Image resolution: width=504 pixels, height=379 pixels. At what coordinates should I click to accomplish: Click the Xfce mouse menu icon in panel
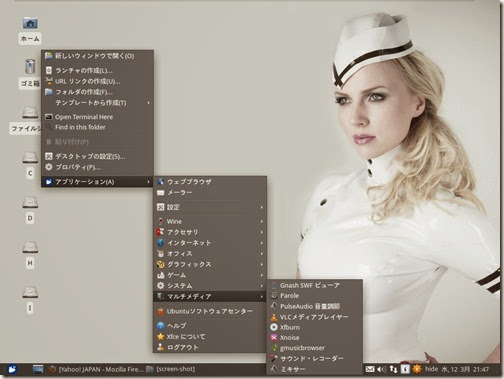coord(12,369)
